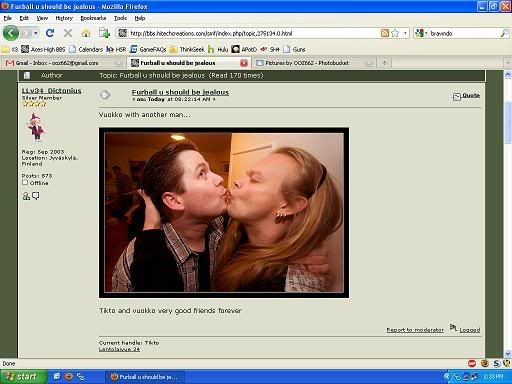This screenshot has width=512, height=384.
Task: Click Report to moderator link
Action: [415, 330]
